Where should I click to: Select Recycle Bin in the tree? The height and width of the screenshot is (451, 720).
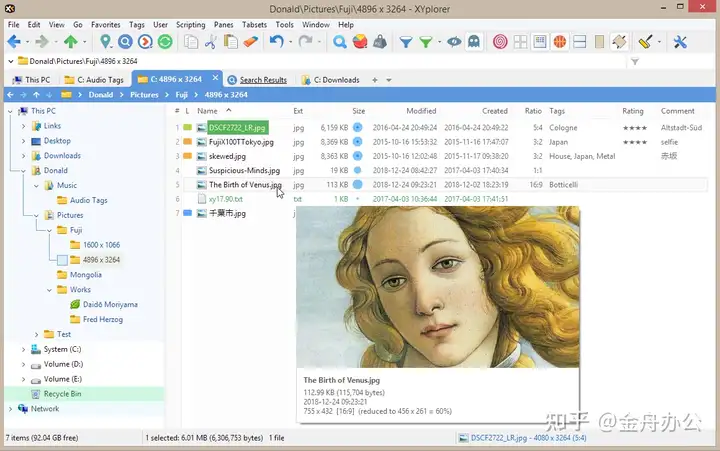tap(62, 394)
